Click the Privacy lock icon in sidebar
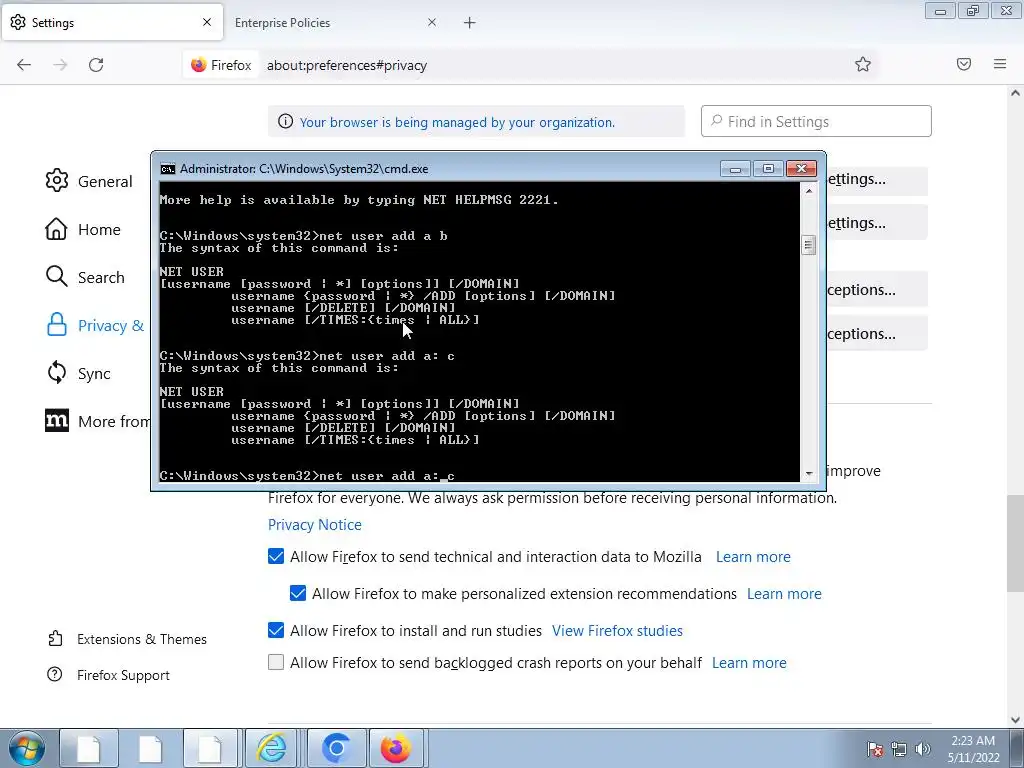The height and width of the screenshot is (768, 1024). tap(57, 325)
